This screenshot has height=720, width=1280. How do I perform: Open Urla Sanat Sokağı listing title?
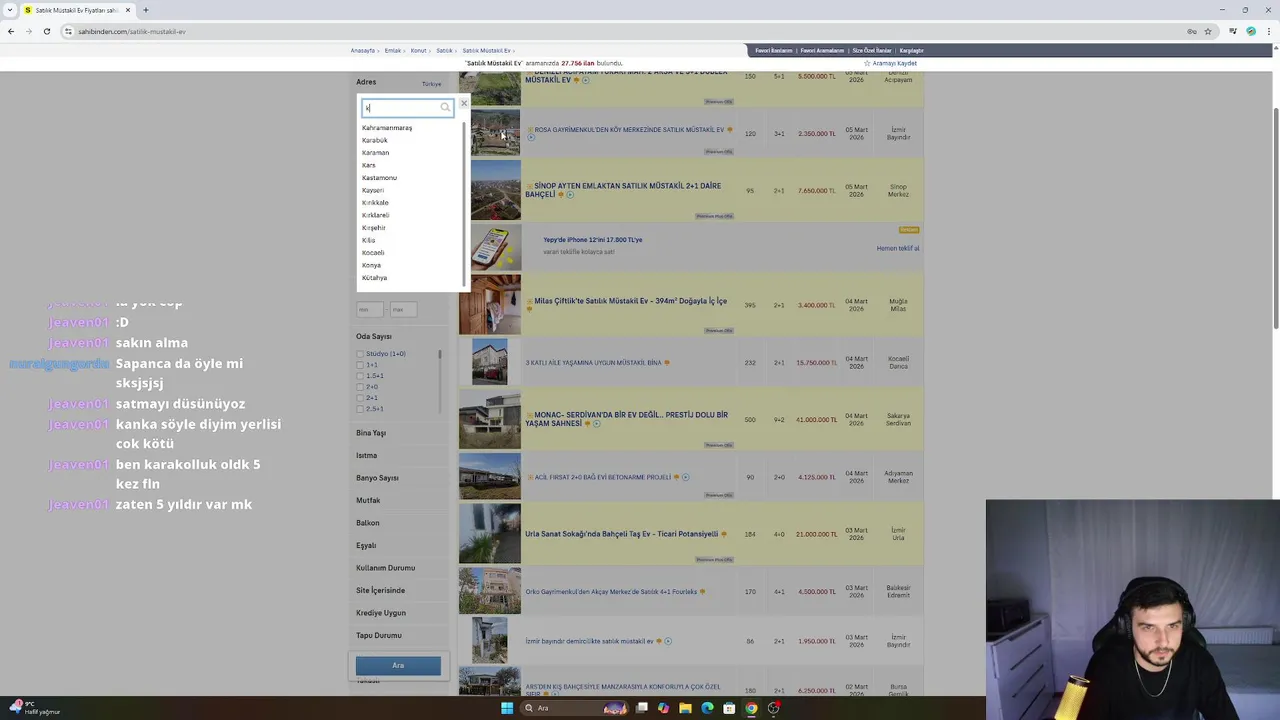[x=621, y=534]
